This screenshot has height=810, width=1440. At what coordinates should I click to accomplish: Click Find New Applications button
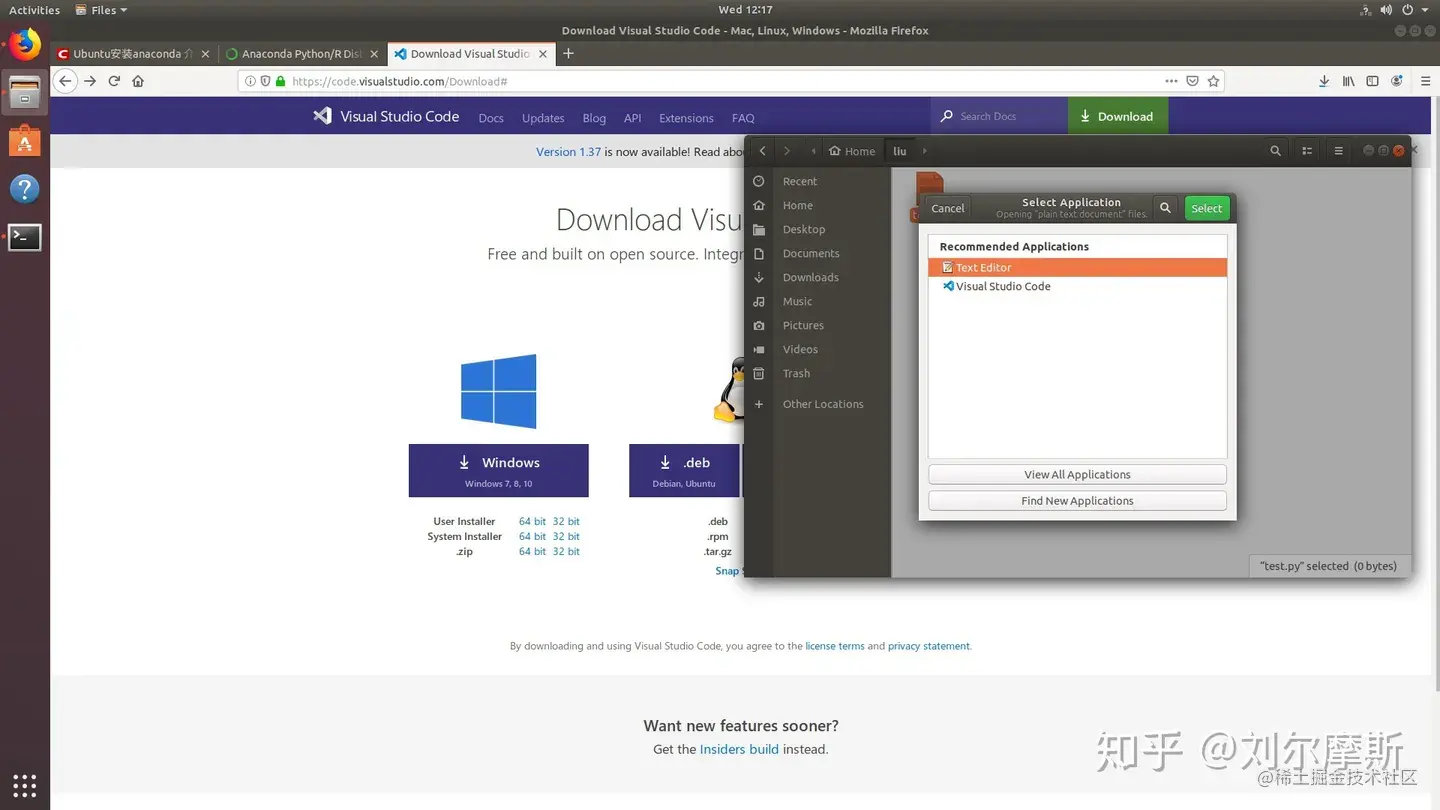pos(1077,501)
